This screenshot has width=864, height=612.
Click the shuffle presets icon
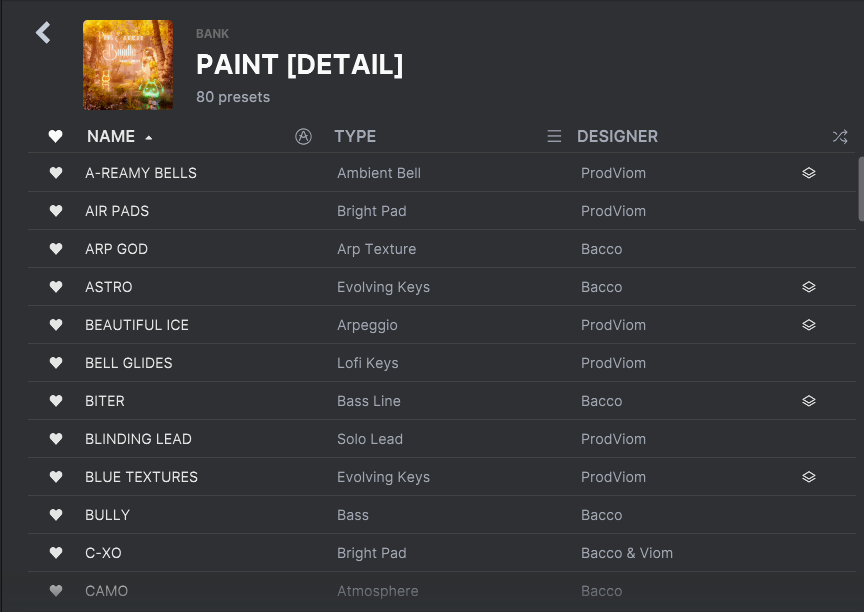(840, 137)
